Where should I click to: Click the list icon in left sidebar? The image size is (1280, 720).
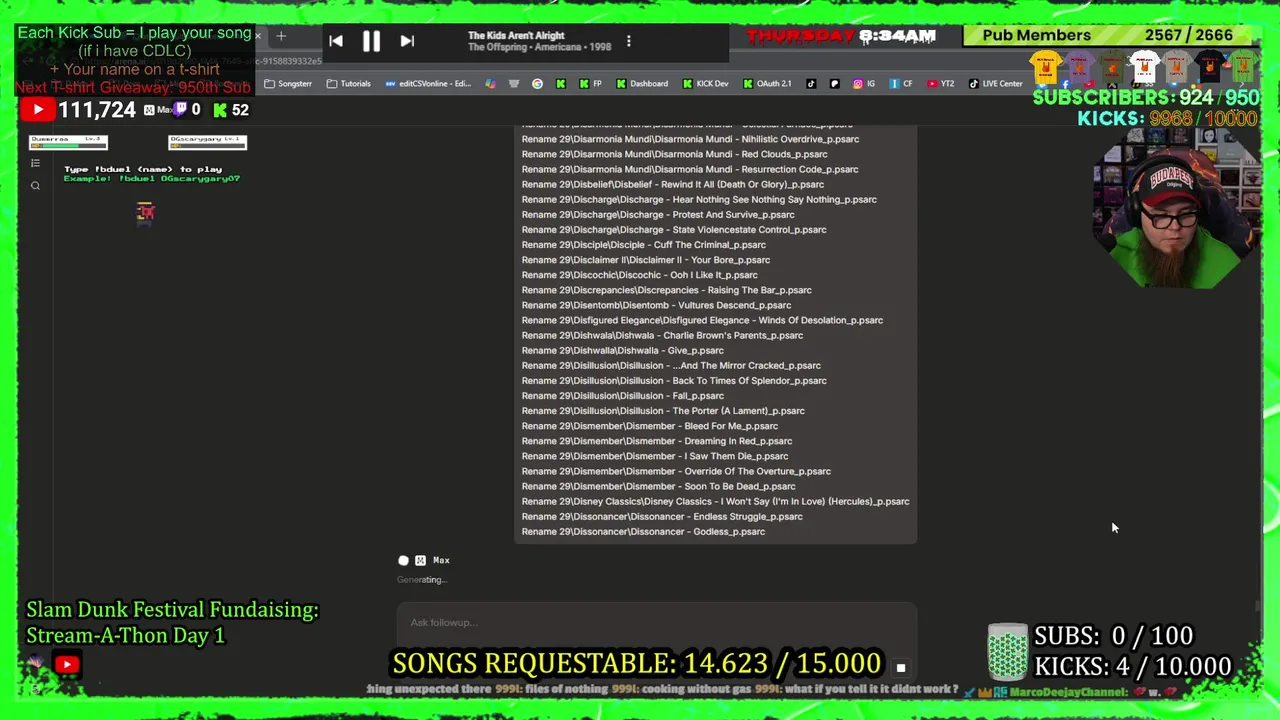(x=35, y=163)
